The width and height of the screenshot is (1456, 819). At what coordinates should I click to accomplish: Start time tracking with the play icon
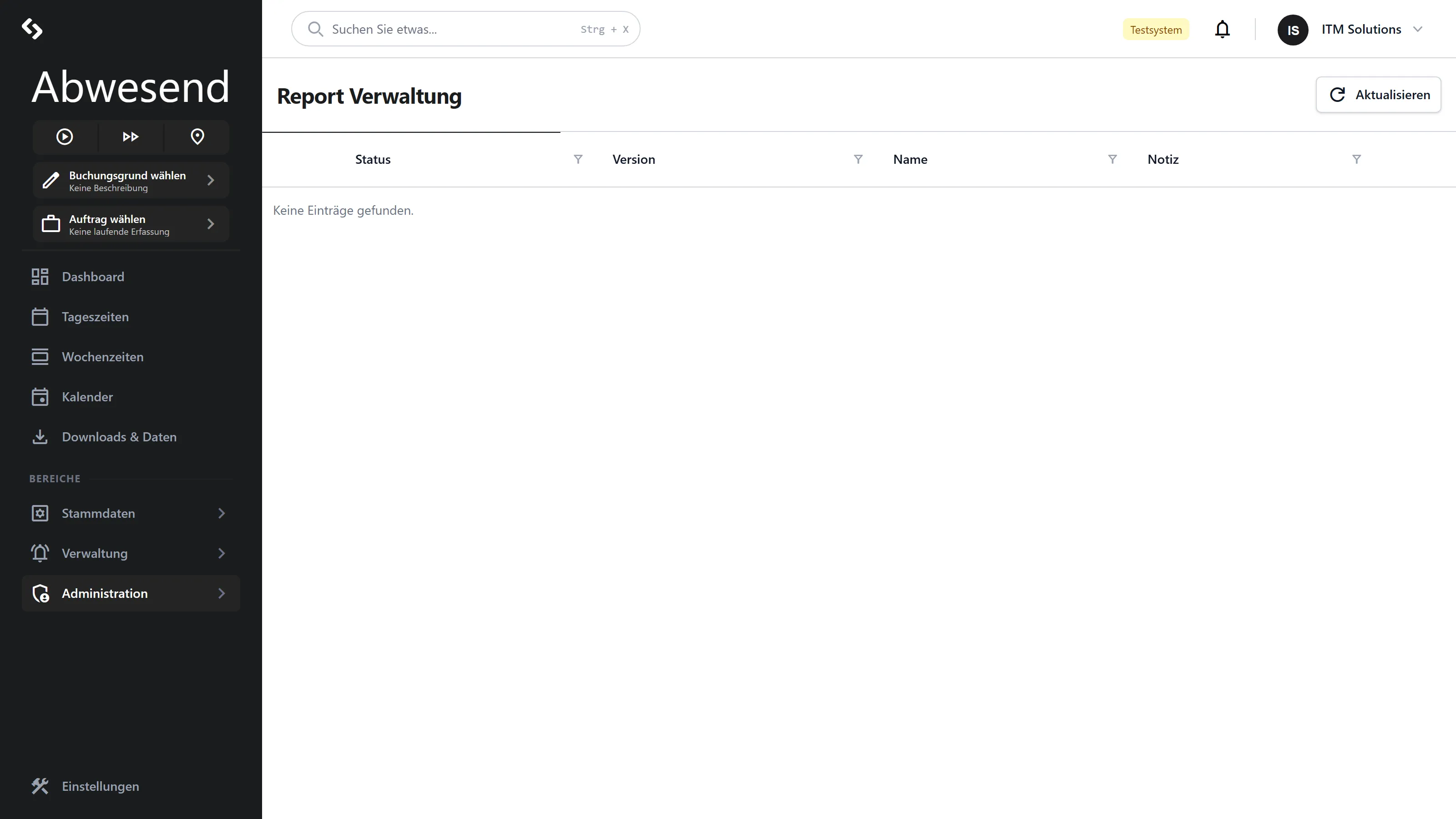tap(65, 137)
